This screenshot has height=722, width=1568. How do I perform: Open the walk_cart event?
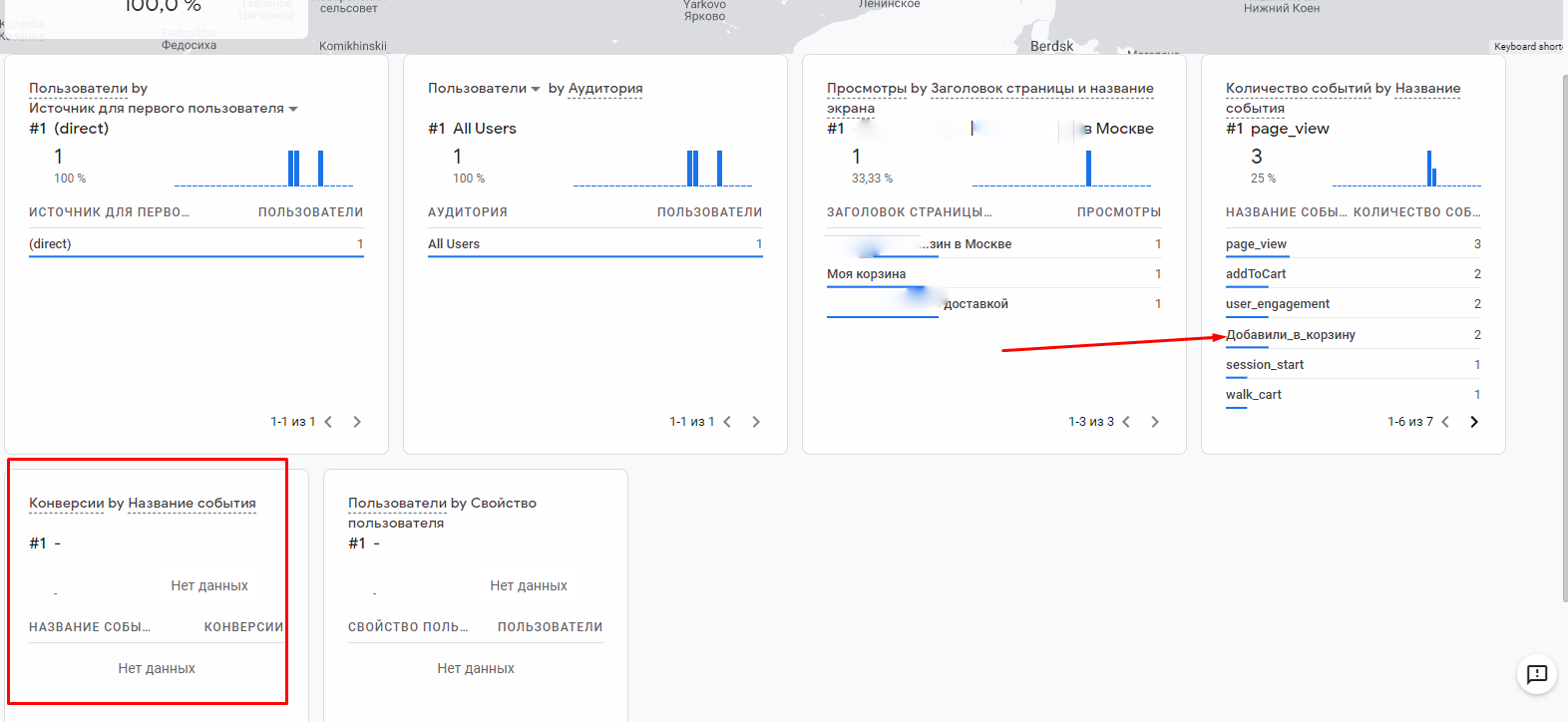1254,395
